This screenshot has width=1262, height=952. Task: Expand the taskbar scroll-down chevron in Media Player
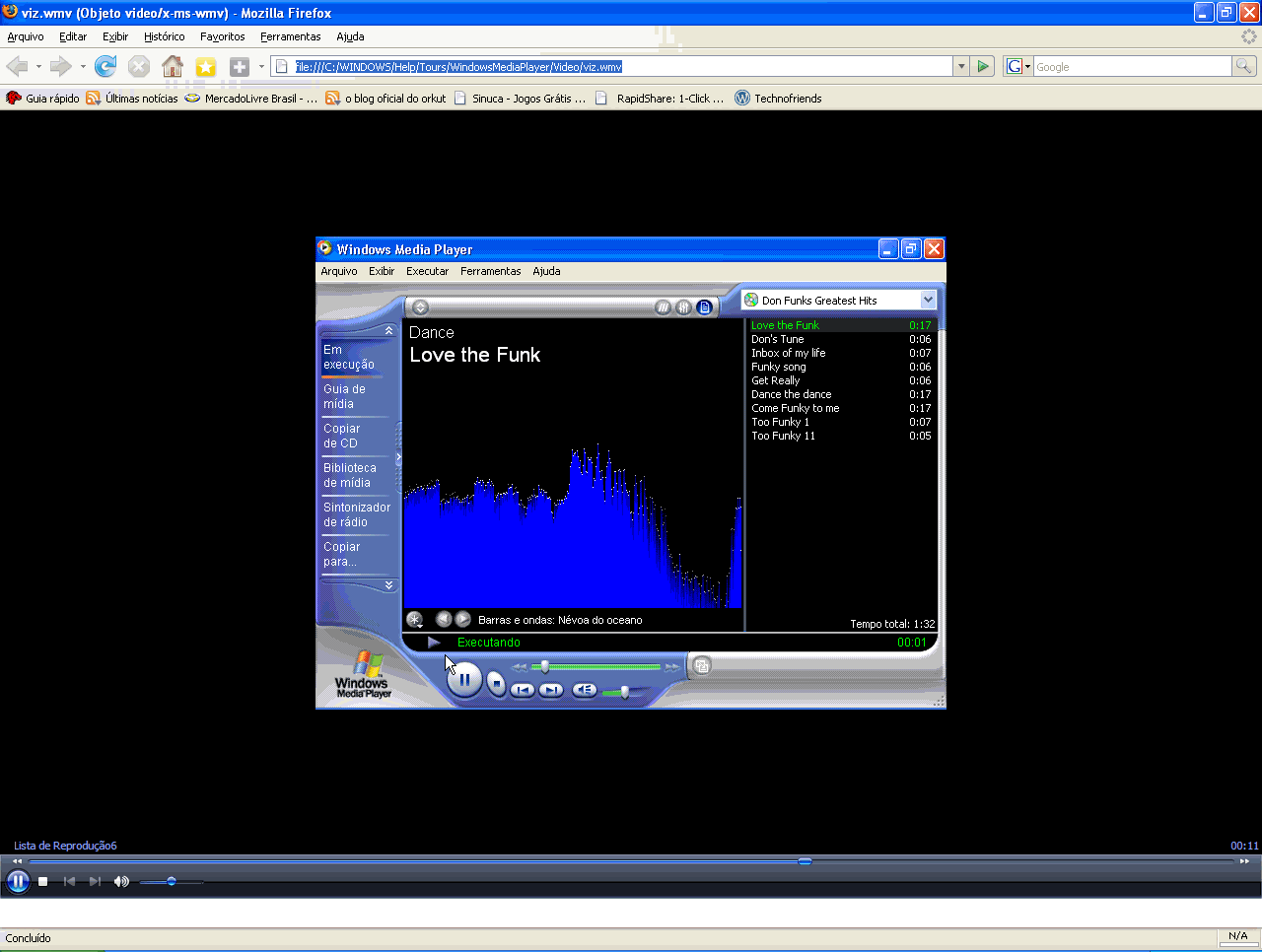(388, 585)
